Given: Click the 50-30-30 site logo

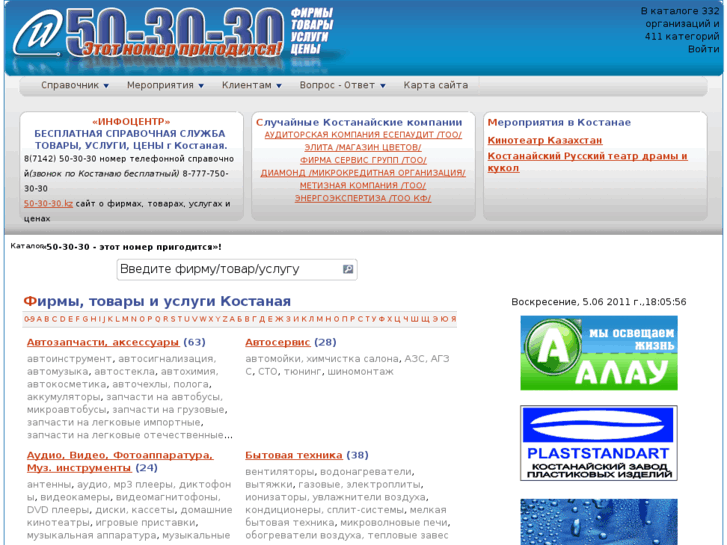Looking at the screenshot, I should [148, 35].
